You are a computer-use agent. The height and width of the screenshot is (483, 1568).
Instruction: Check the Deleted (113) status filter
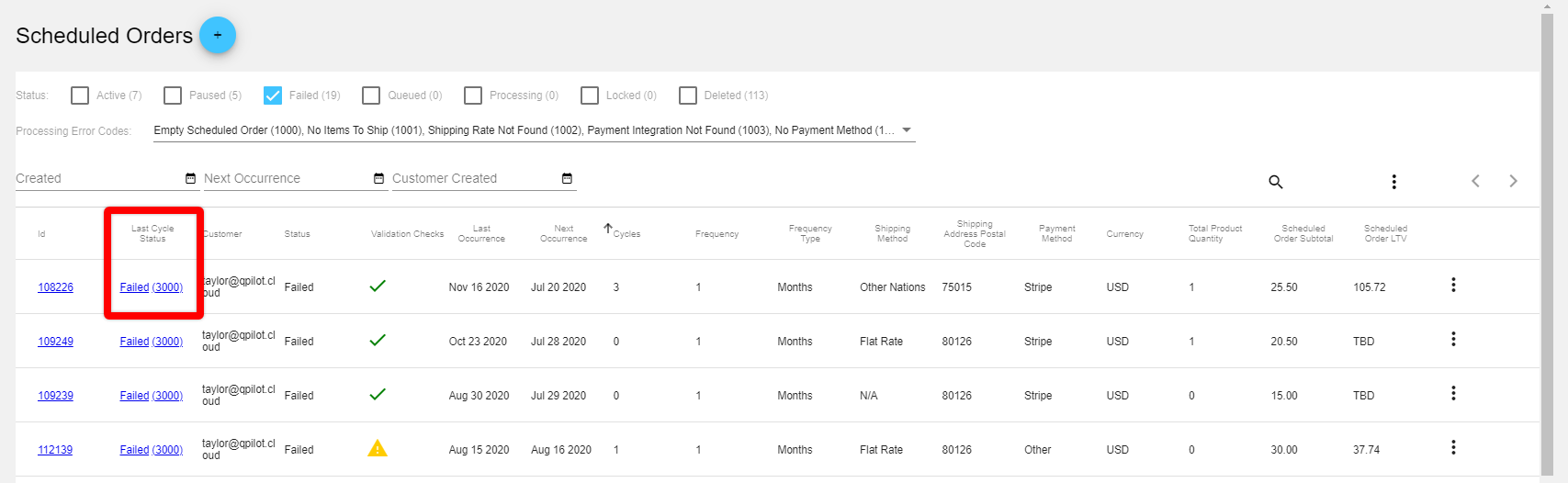(x=688, y=95)
